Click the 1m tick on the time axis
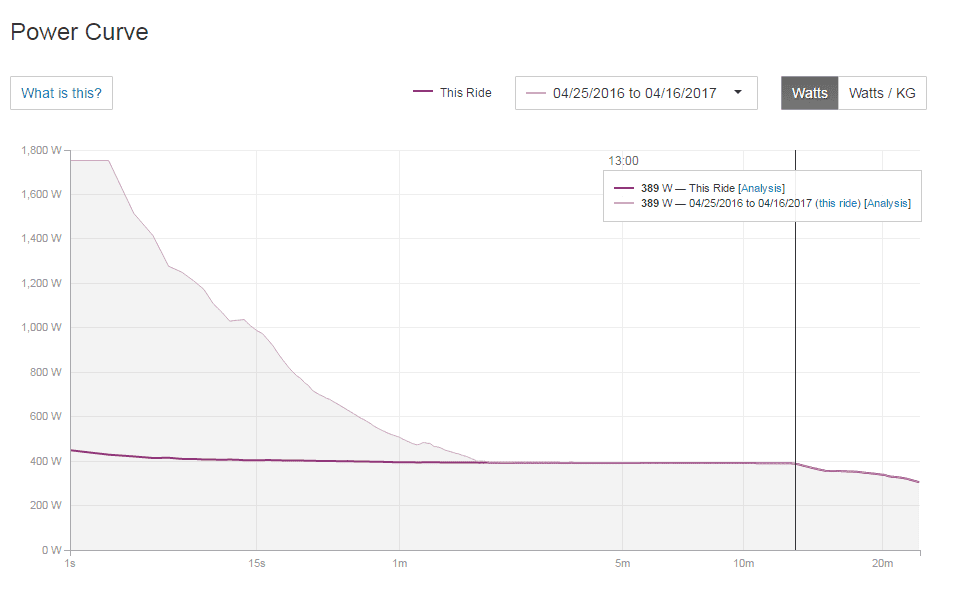974x596 pixels. coord(400,564)
